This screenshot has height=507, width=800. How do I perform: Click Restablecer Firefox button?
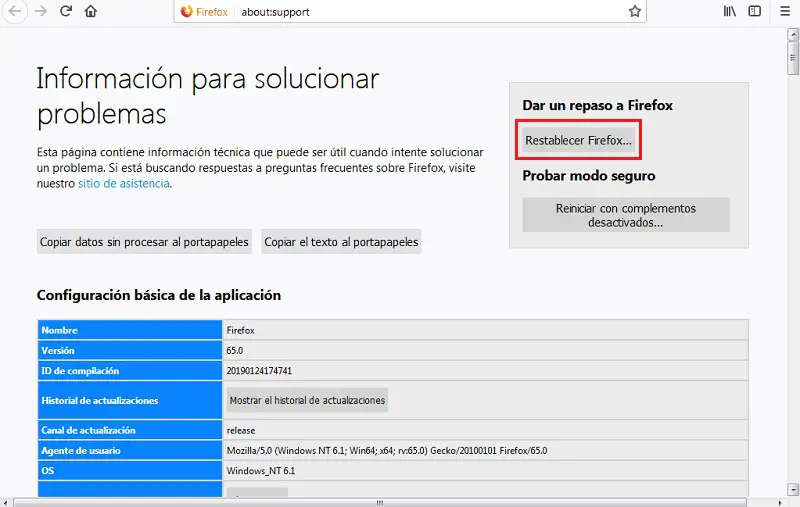[x=579, y=140]
